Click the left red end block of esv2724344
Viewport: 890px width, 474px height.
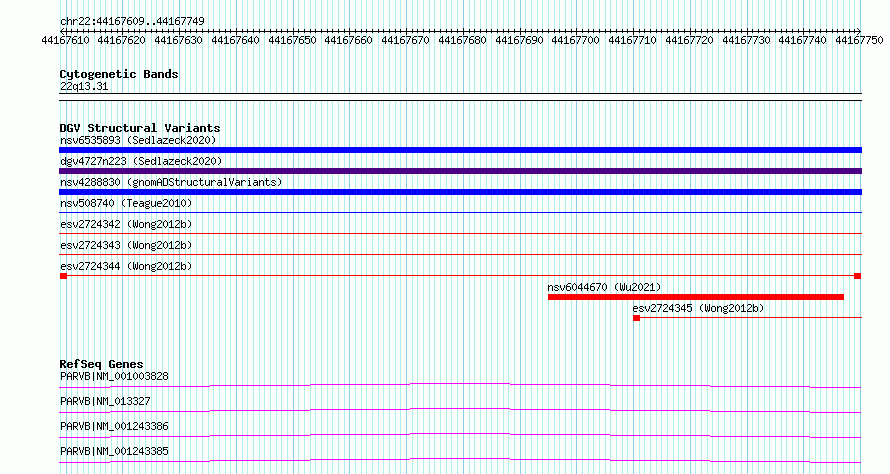click(x=64, y=276)
